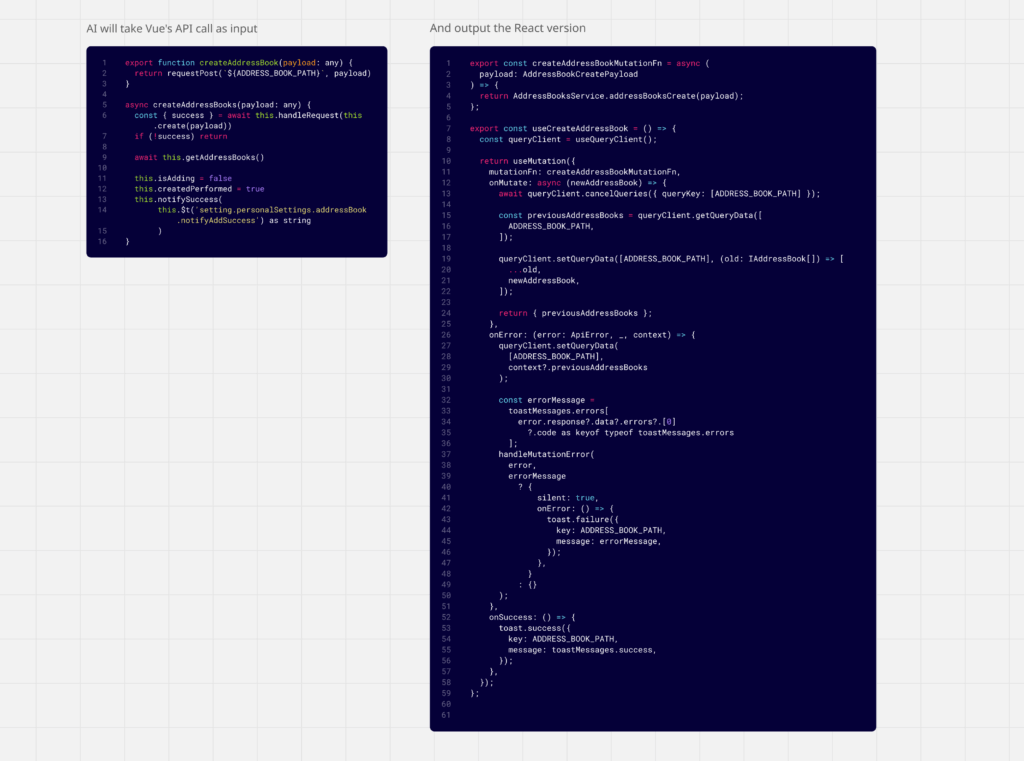Screen dimensions: 1024x761
Task: Click the "handleMutationError(" line
Action: coord(546,454)
